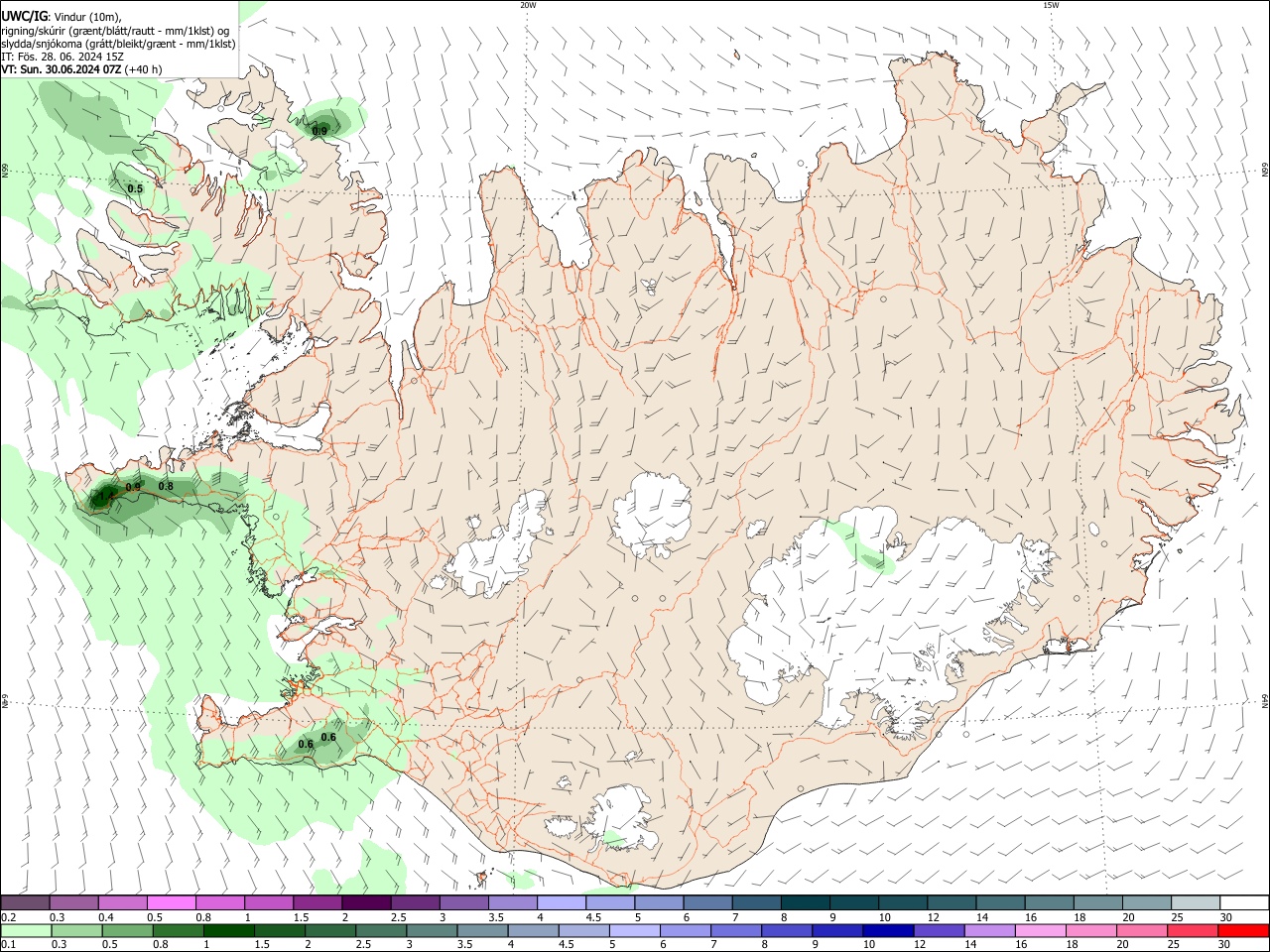
Task: Pick the coral red 25–30 rain swatch
Action: click(1192, 930)
